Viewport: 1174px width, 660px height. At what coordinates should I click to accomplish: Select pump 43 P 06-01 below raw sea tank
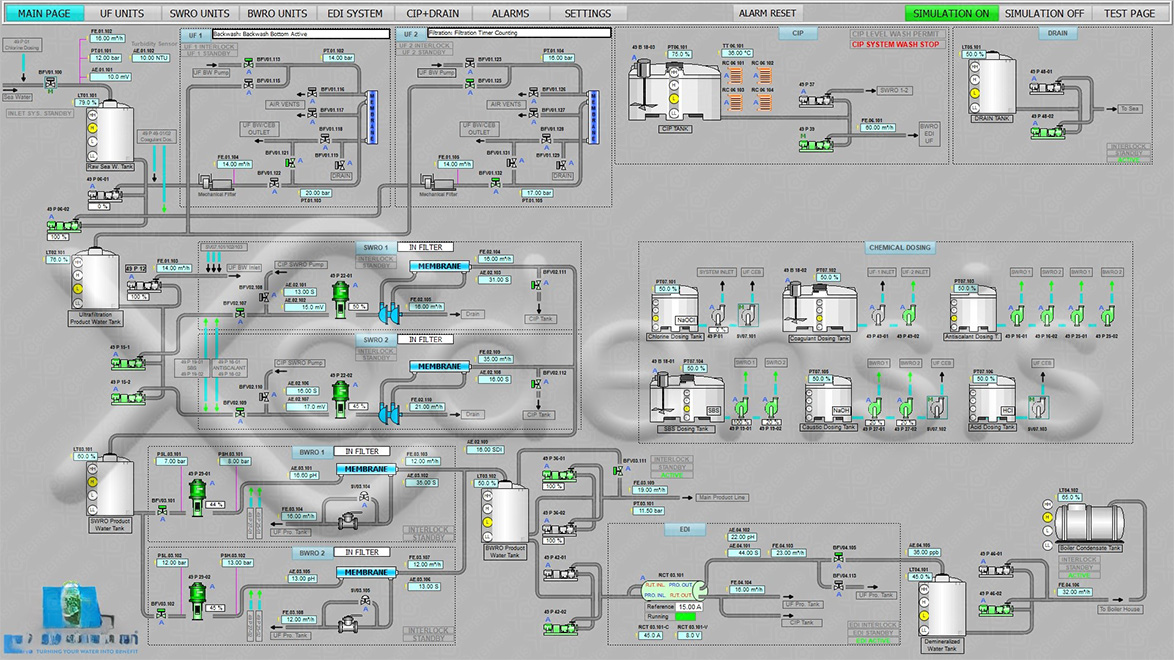point(102,194)
